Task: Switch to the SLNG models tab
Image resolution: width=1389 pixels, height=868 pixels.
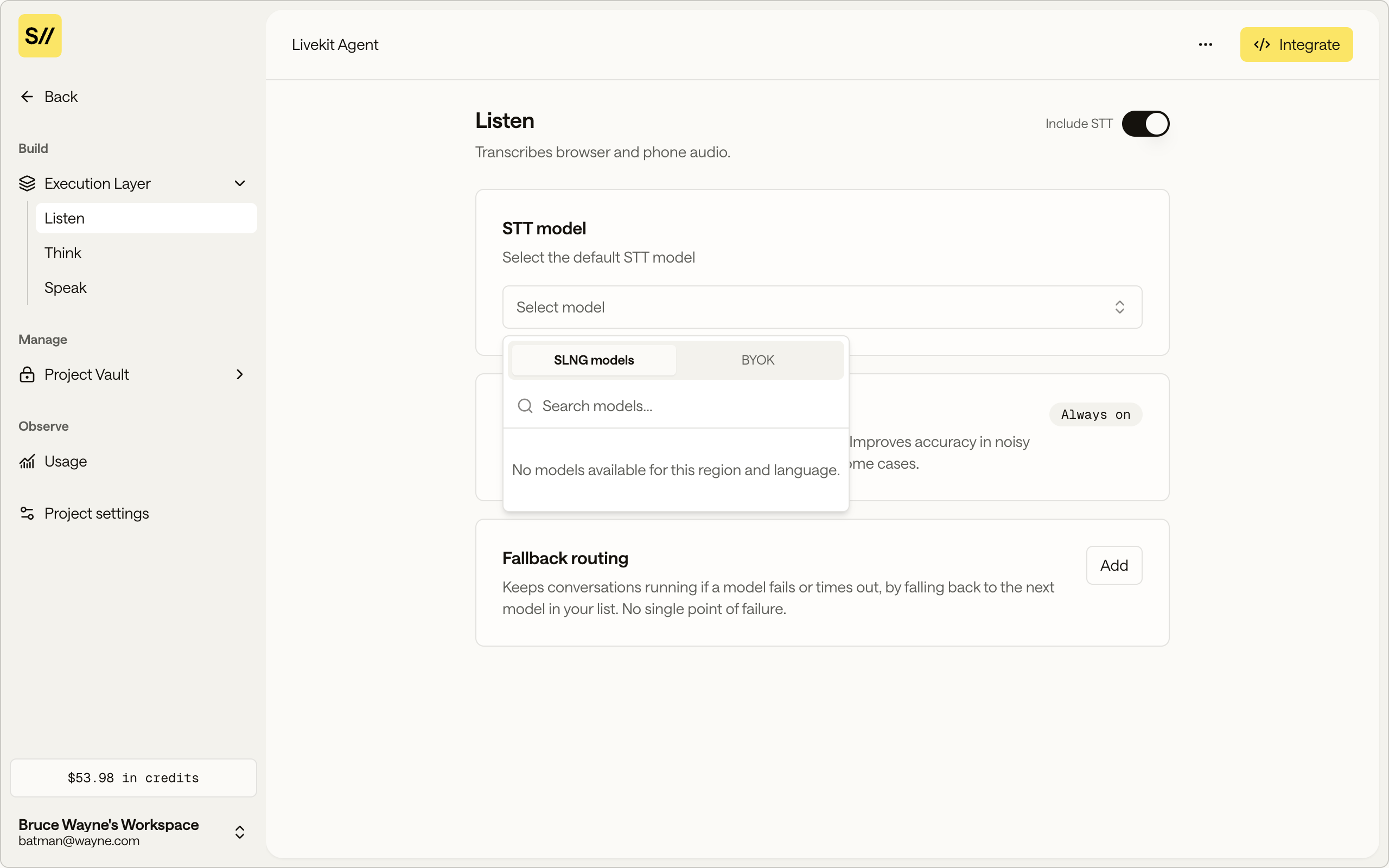Action: [x=594, y=360]
